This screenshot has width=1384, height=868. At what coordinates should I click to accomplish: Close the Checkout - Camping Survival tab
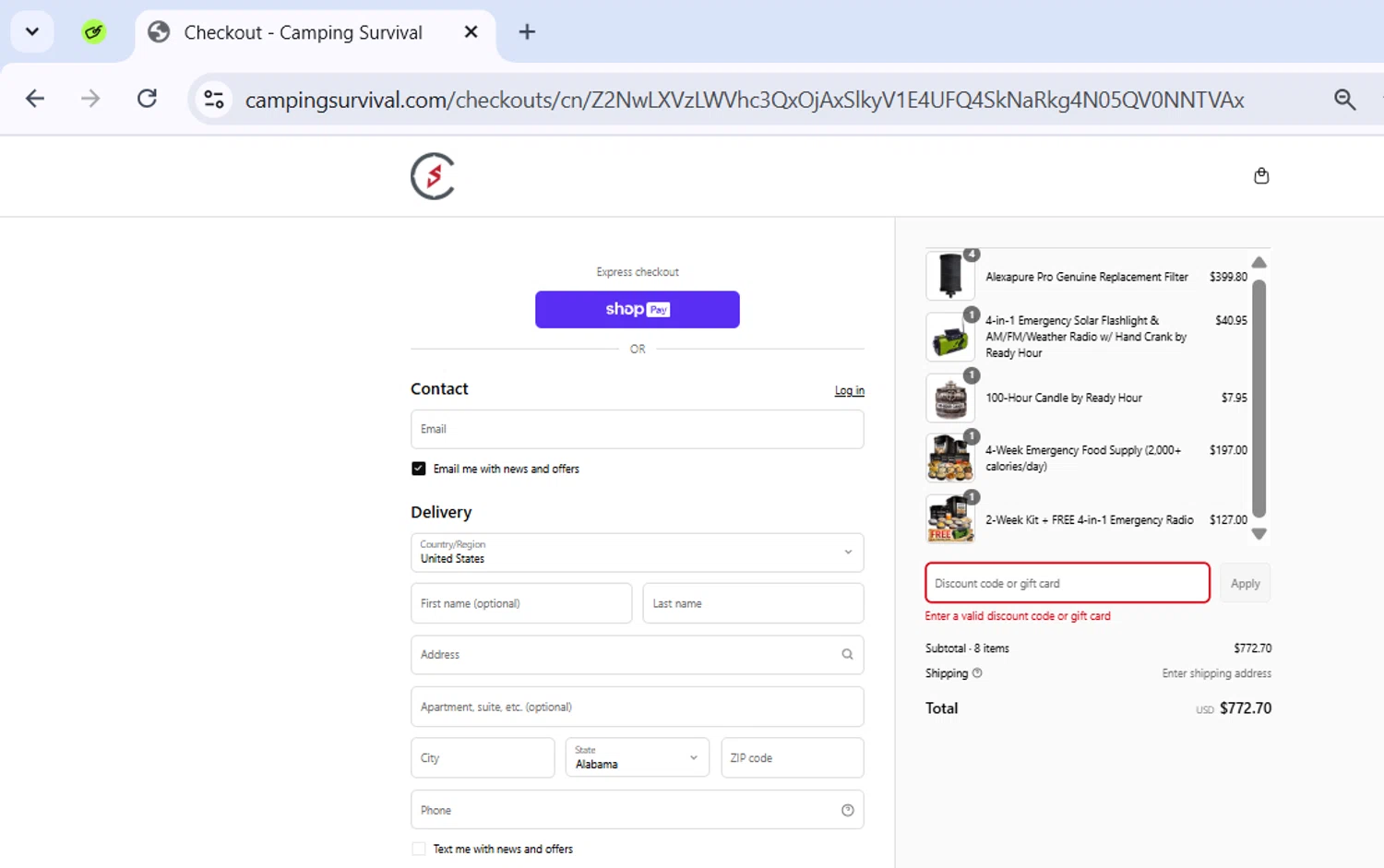click(x=471, y=32)
